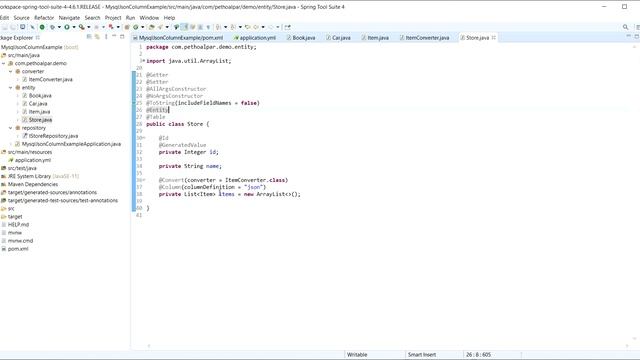640x360 pixels.
Task: Click the New Java Class green icon
Action: coord(136,27)
